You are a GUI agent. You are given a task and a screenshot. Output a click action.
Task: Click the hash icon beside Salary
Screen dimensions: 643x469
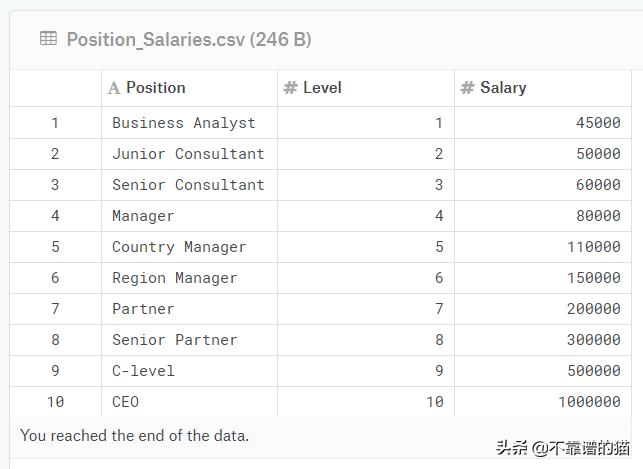pos(467,88)
